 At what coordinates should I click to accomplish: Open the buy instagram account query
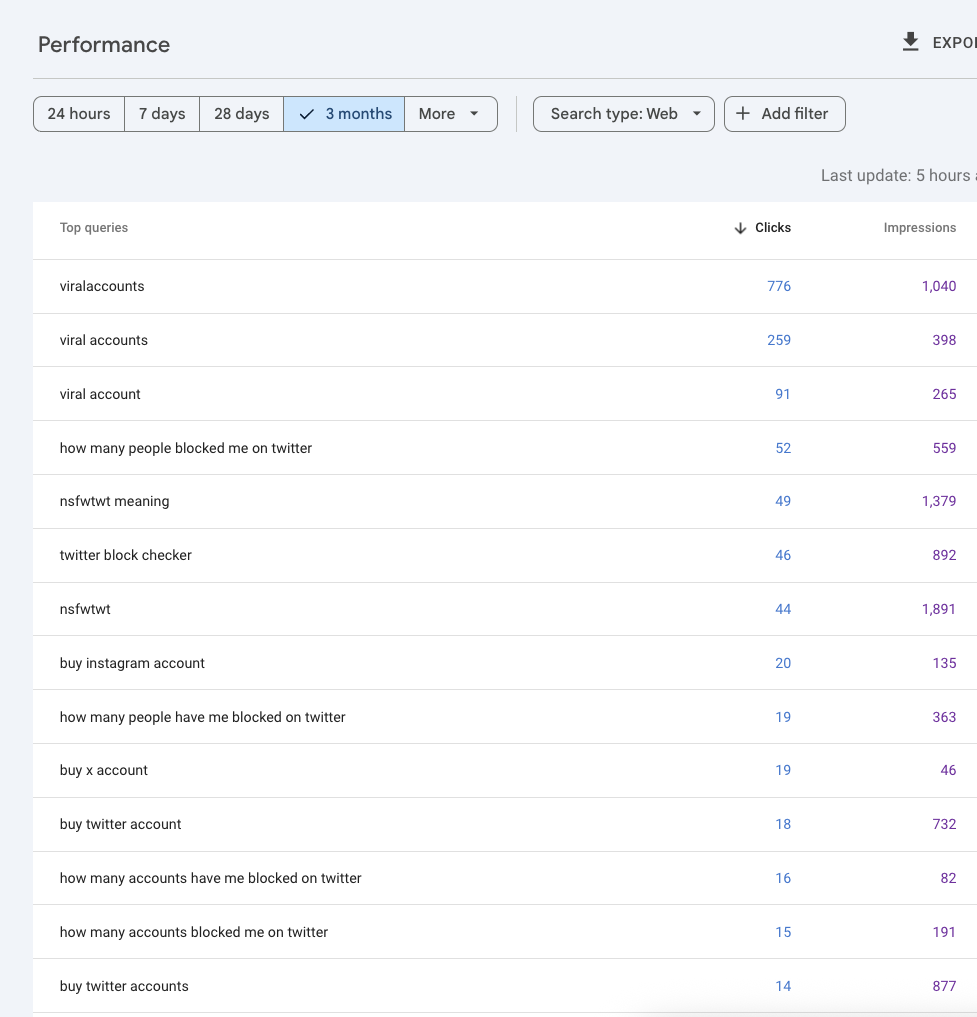click(x=132, y=663)
